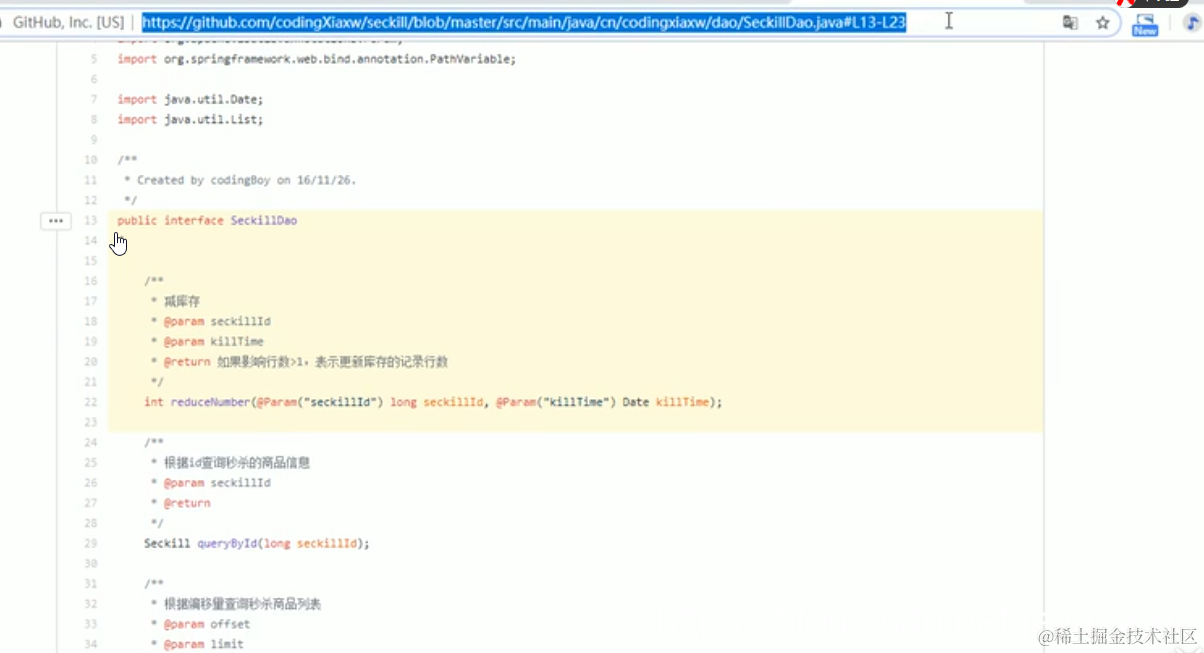This screenshot has width=1204, height=653.
Task: Click 'public interface SeckillDao' code line
Action: 207,220
